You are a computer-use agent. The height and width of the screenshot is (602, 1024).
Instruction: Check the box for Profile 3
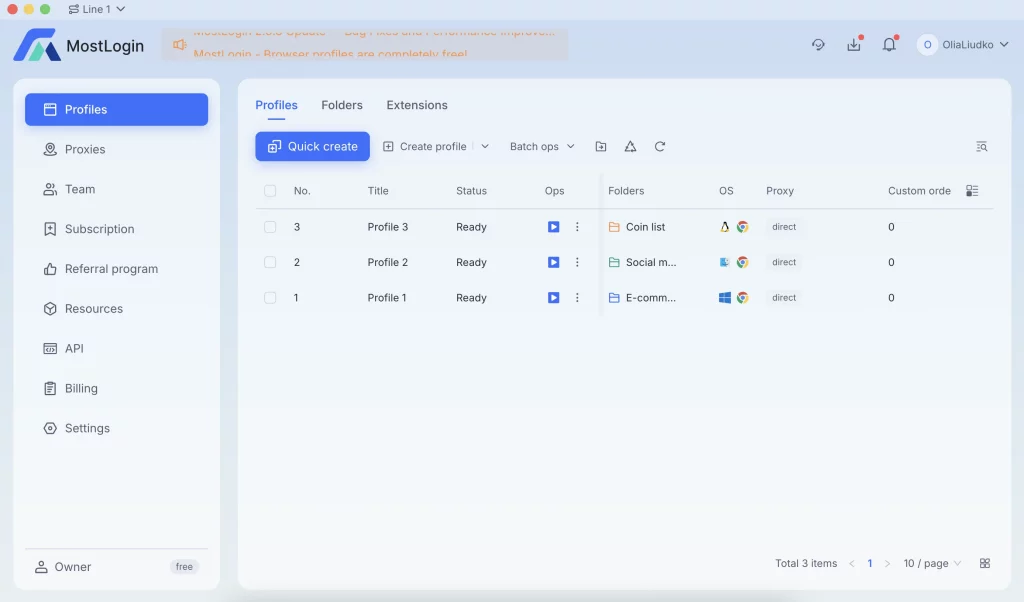tap(270, 227)
